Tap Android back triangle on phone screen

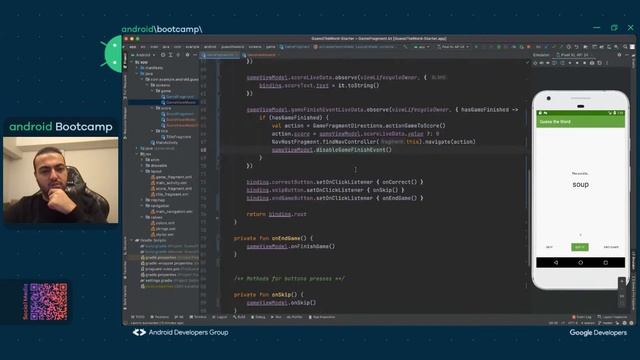click(x=556, y=262)
